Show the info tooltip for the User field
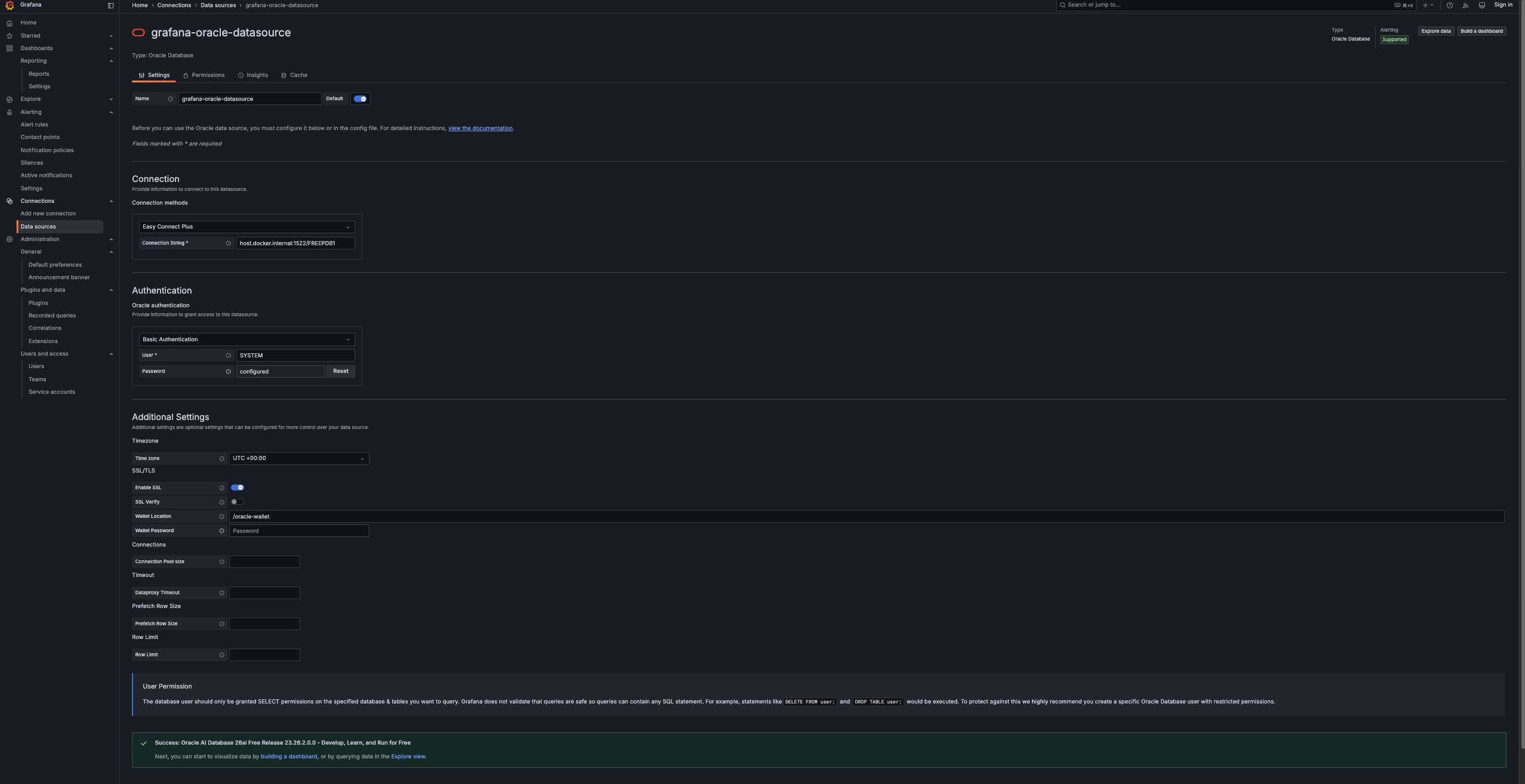This screenshot has width=1525, height=784. [x=228, y=356]
